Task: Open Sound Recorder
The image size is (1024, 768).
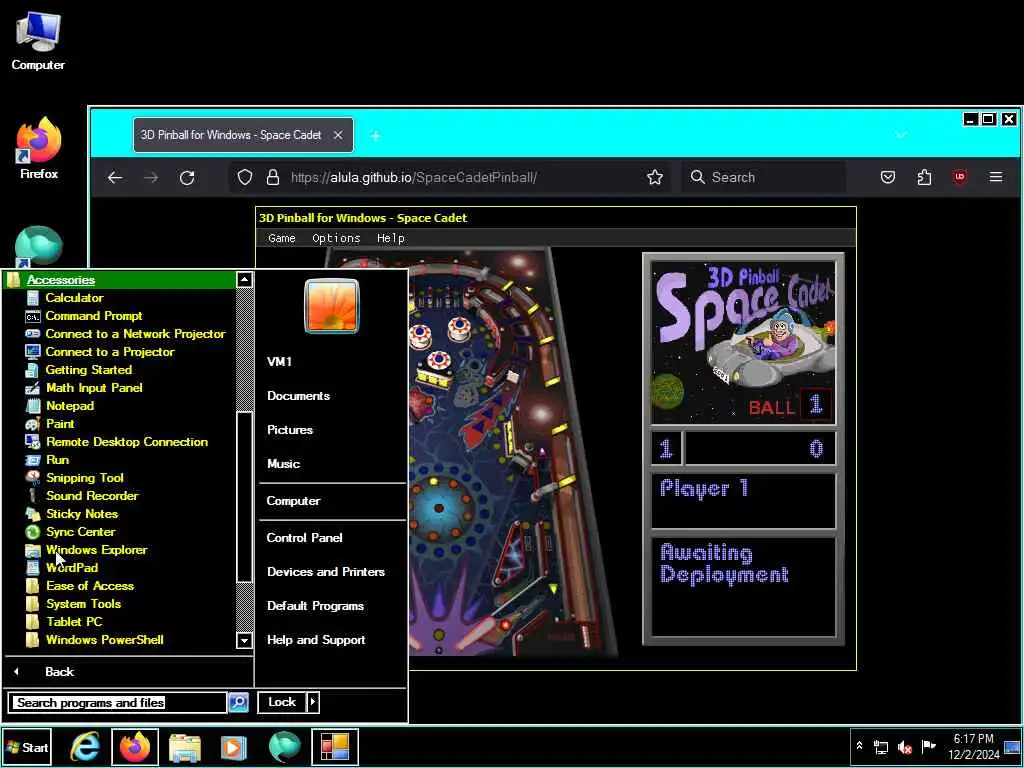Action: pos(92,496)
